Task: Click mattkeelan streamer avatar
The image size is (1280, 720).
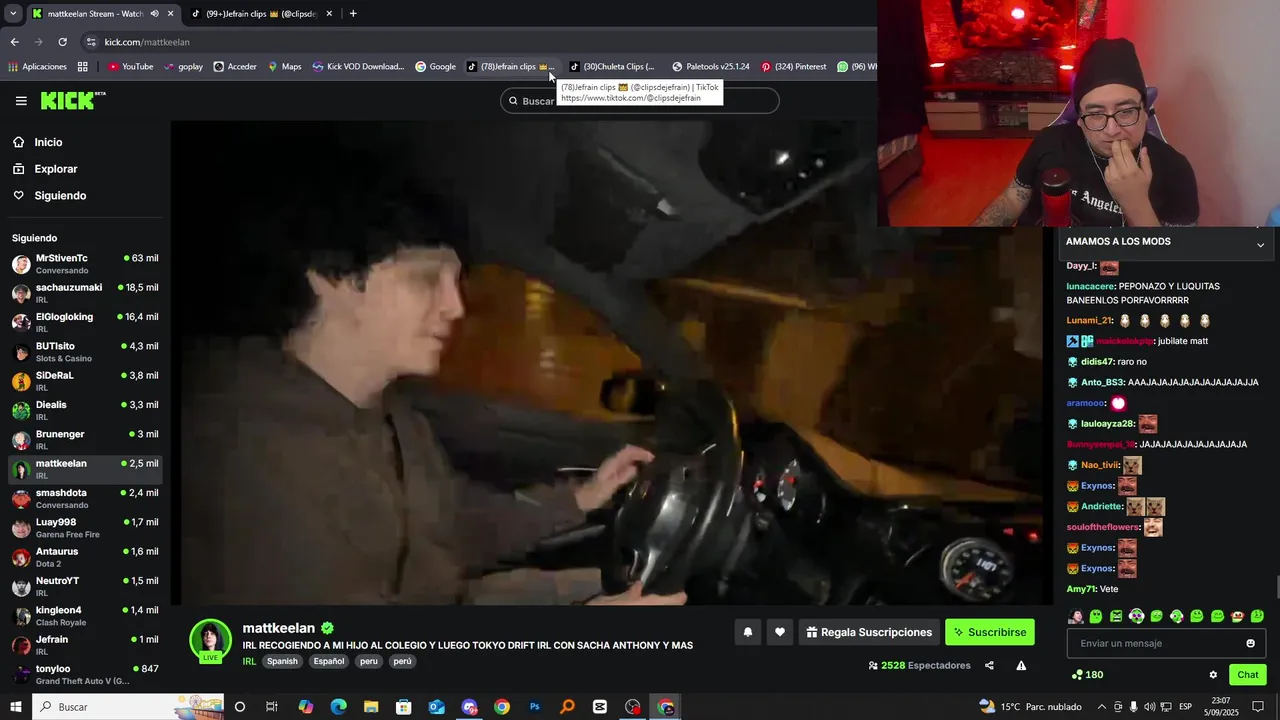Action: pos(210,640)
